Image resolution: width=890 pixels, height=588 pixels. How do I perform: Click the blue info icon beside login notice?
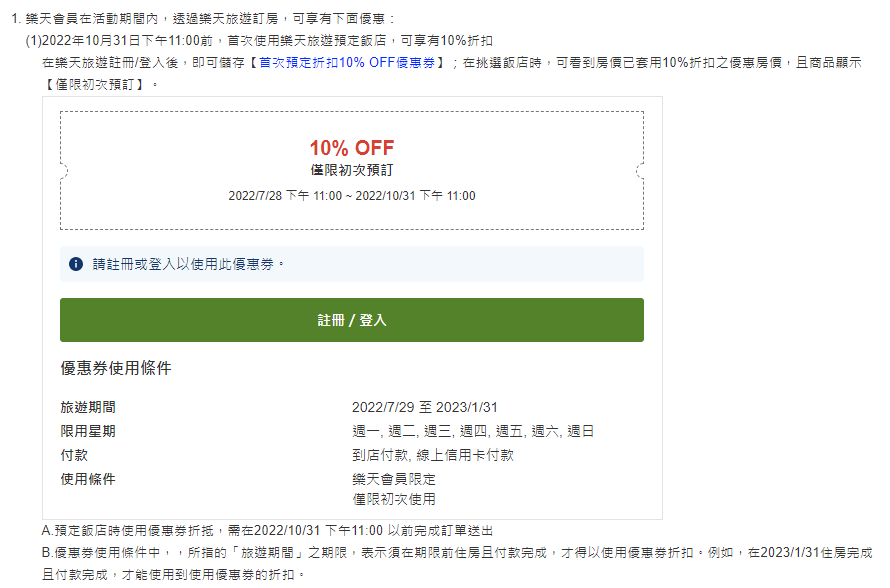tap(76, 264)
